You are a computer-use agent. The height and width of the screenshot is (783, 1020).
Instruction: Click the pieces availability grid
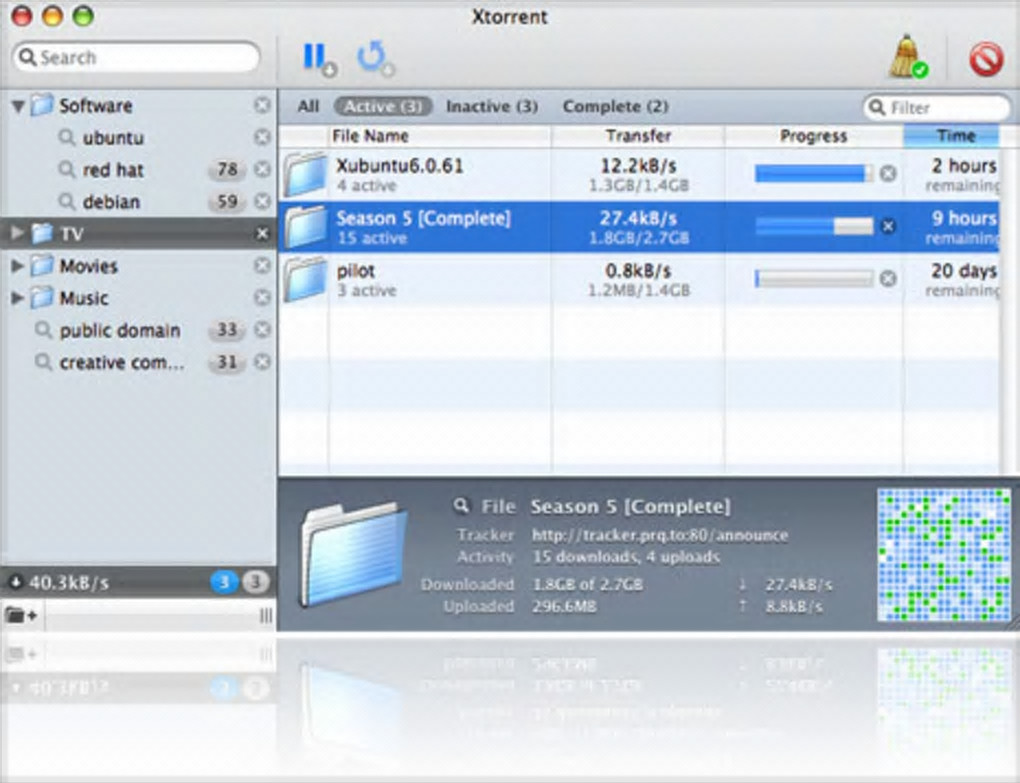click(944, 555)
